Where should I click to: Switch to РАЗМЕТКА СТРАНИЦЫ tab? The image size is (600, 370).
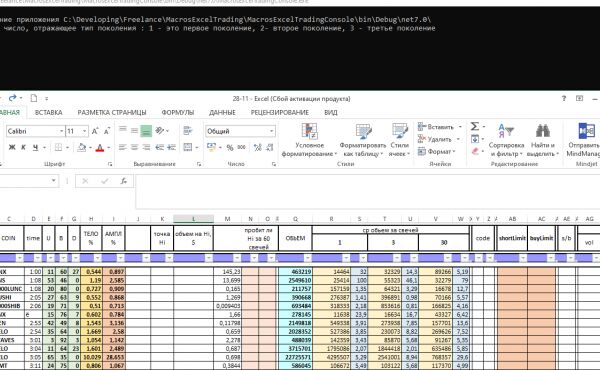tap(112, 112)
